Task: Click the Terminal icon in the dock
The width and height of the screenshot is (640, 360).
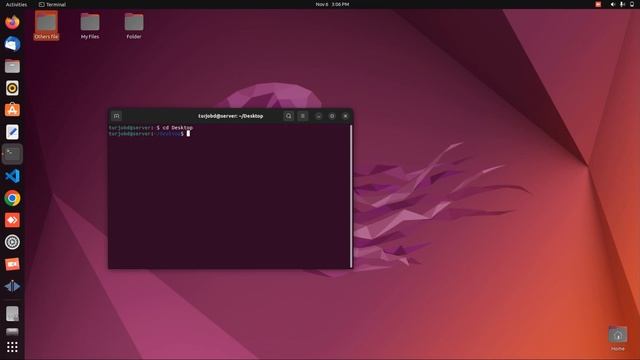Action: [12, 154]
